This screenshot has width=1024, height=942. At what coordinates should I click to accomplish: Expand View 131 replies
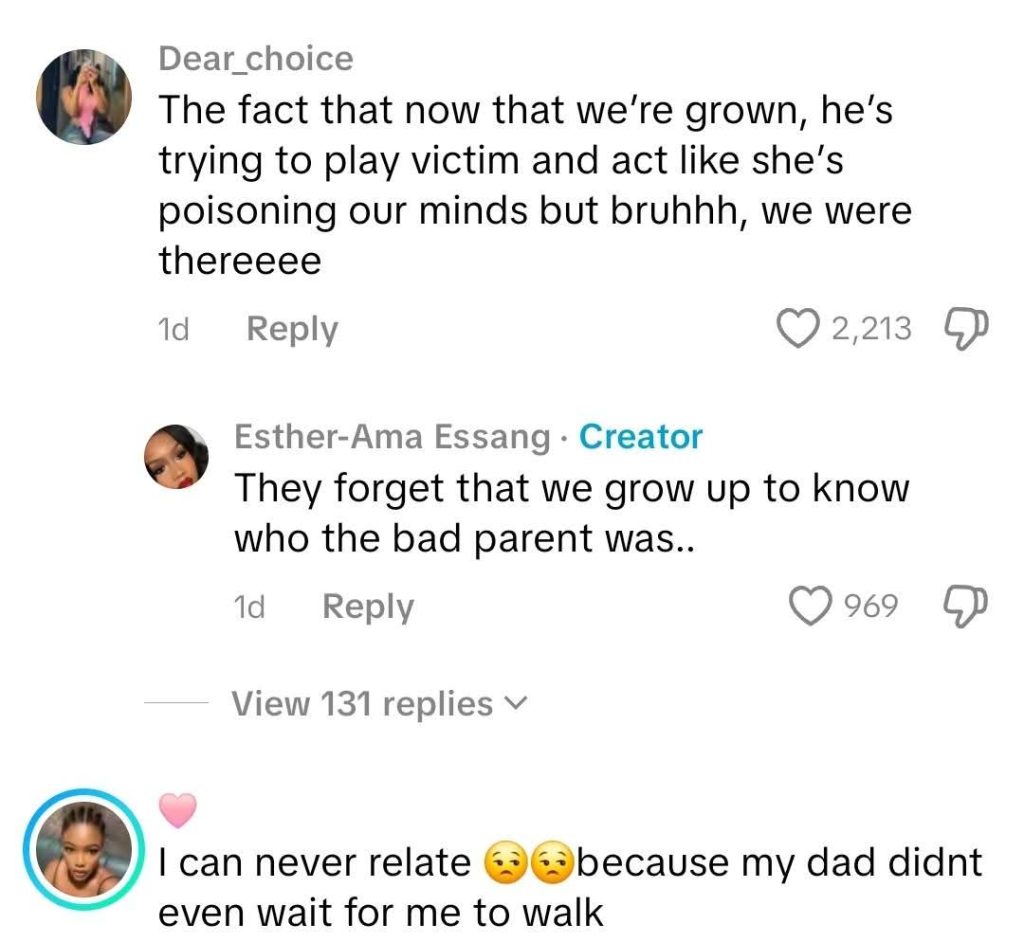click(362, 703)
